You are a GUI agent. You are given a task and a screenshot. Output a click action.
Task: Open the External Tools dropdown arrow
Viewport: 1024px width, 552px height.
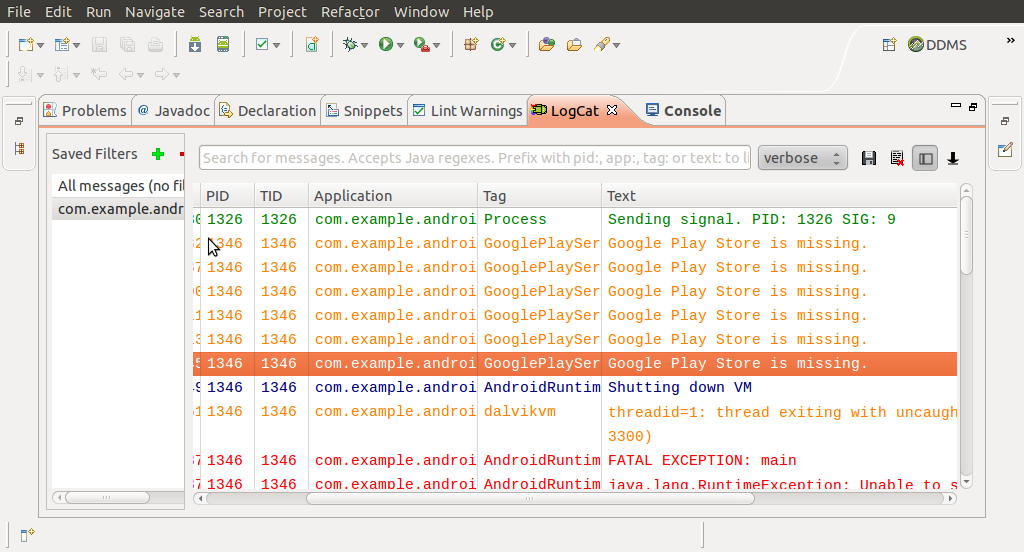tap(436, 45)
